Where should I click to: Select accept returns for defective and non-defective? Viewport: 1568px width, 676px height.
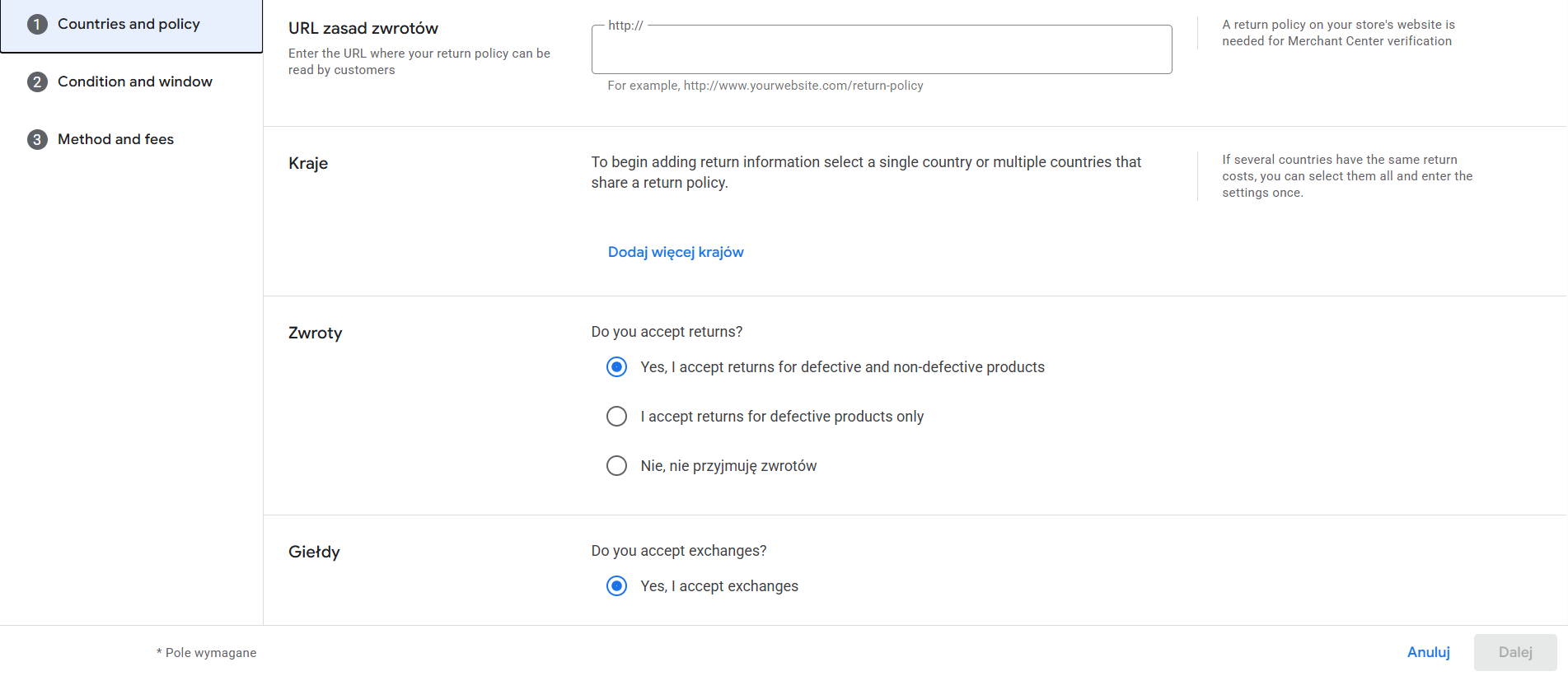pyautogui.click(x=616, y=367)
